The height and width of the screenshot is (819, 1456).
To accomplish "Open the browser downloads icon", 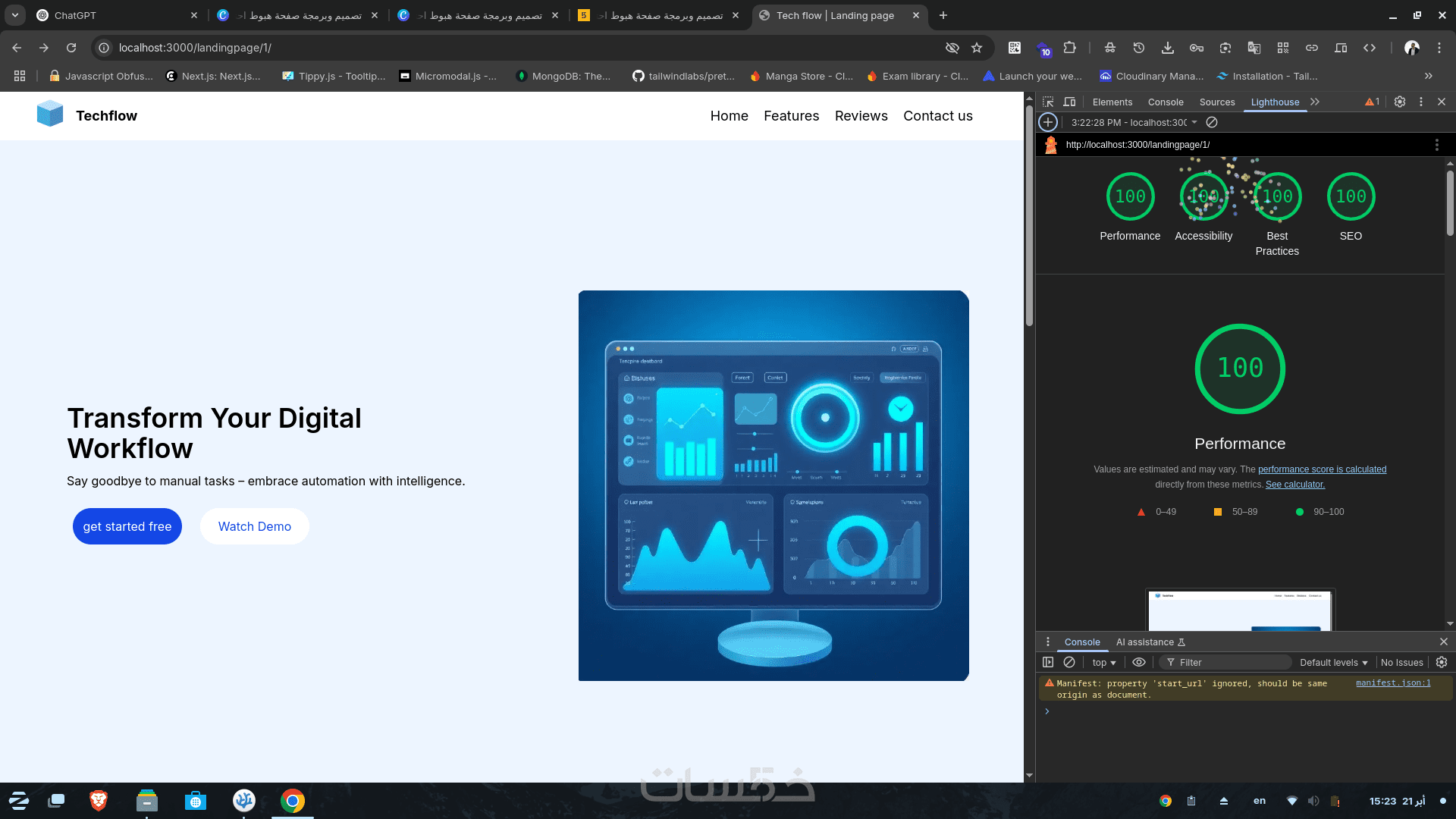I will [1168, 48].
